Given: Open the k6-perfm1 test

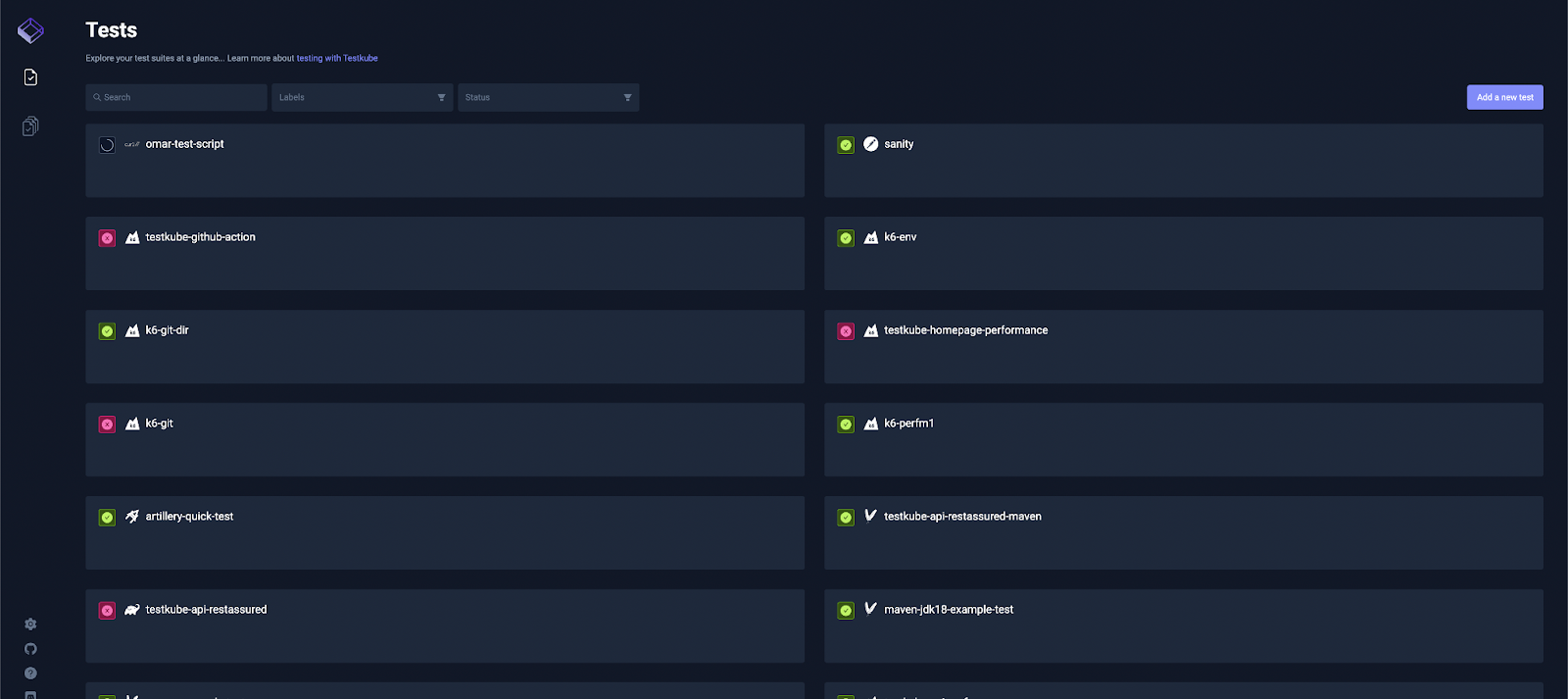Looking at the screenshot, I should [1183, 439].
